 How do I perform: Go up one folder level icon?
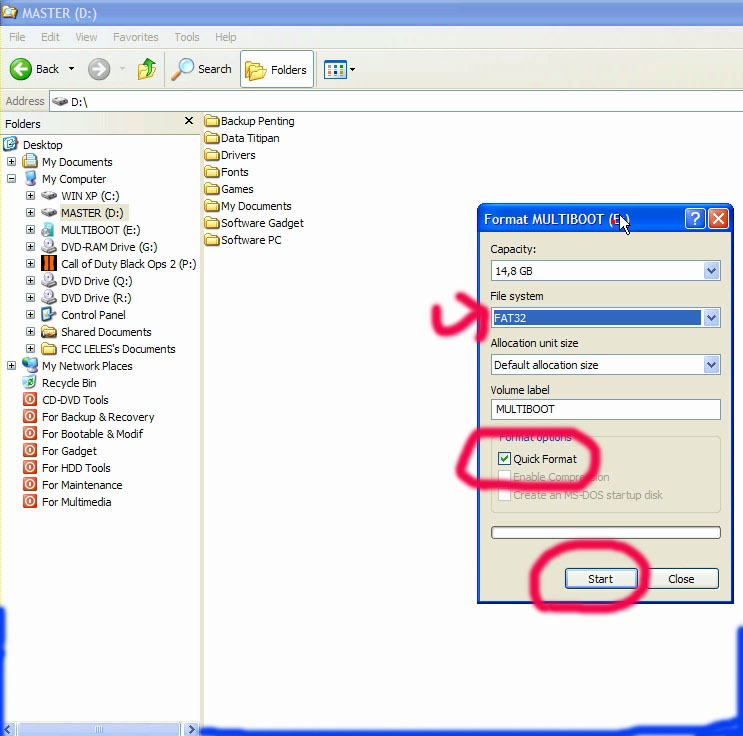click(147, 69)
